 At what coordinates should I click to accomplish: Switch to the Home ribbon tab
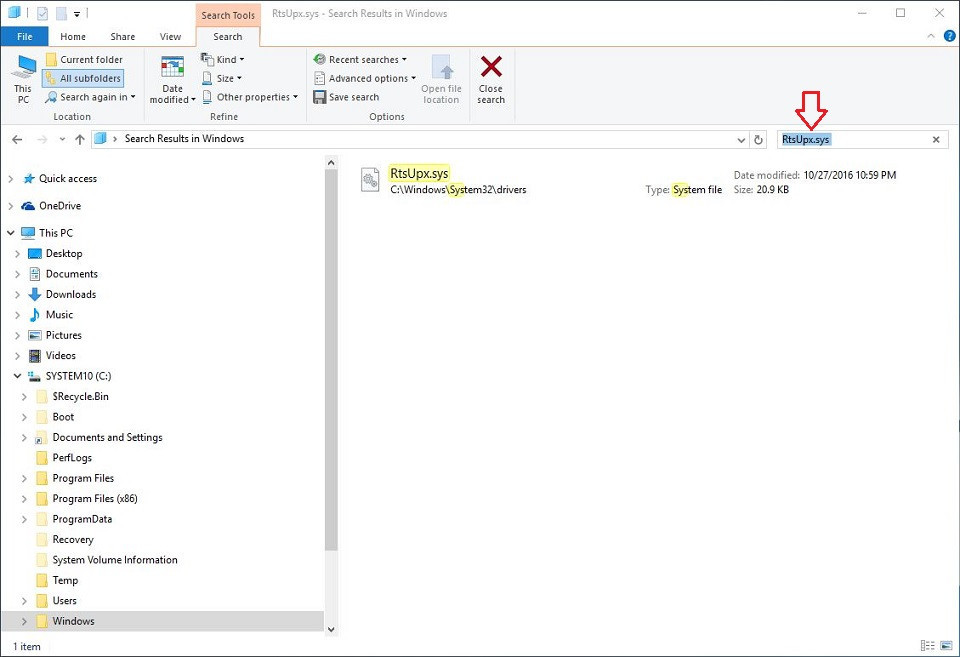(x=73, y=37)
